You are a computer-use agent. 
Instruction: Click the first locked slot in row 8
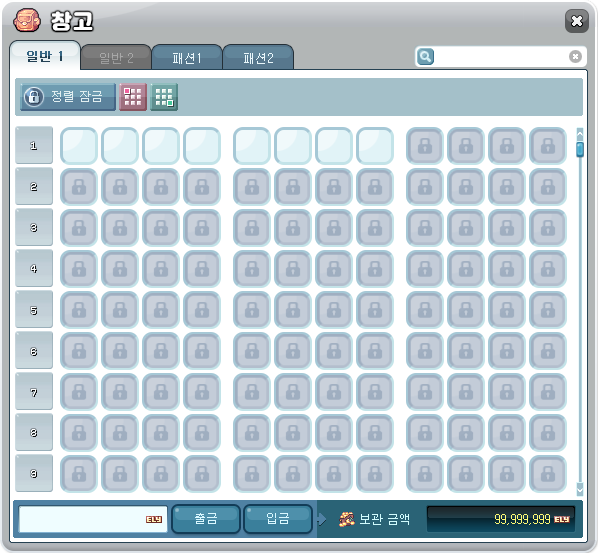[x=79, y=433]
